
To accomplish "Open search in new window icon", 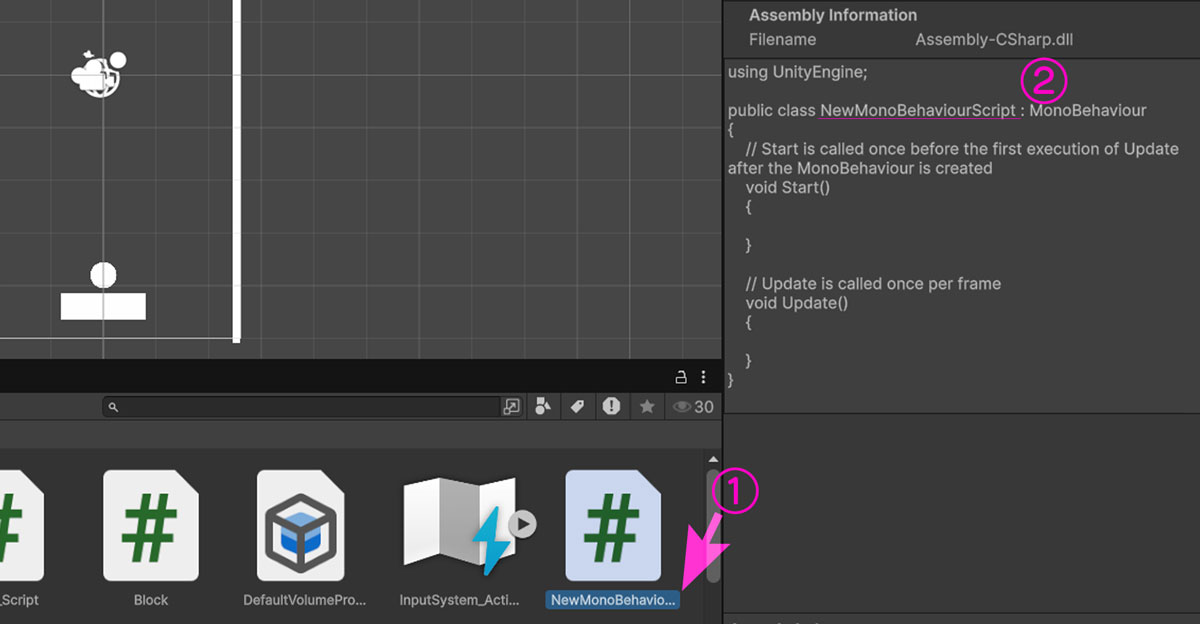I will click(x=512, y=407).
